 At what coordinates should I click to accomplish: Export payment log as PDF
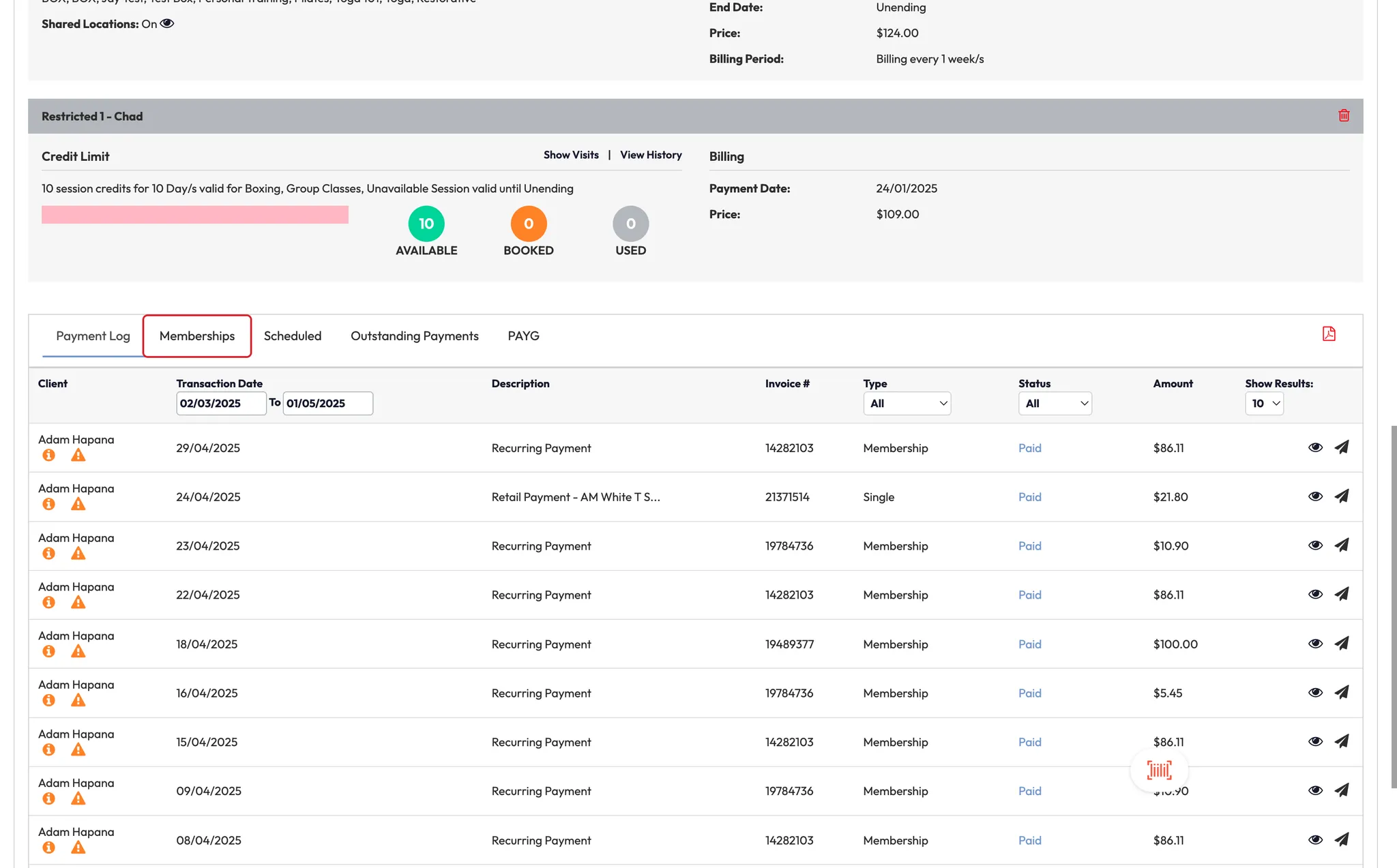1328,333
